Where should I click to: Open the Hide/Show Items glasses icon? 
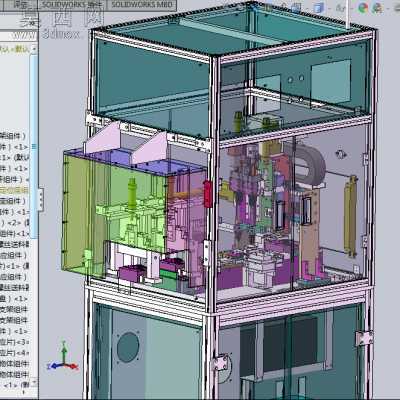(341, 7)
